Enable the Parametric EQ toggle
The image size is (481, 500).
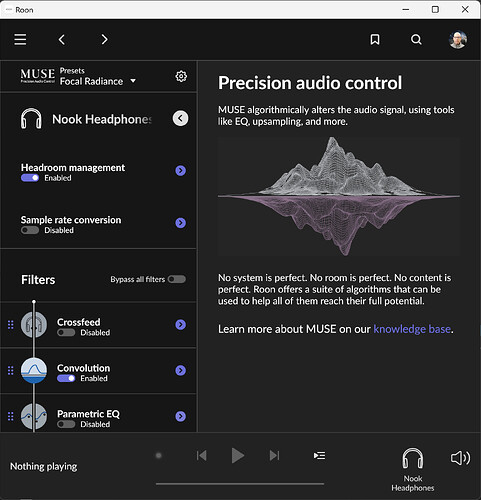coord(66,424)
